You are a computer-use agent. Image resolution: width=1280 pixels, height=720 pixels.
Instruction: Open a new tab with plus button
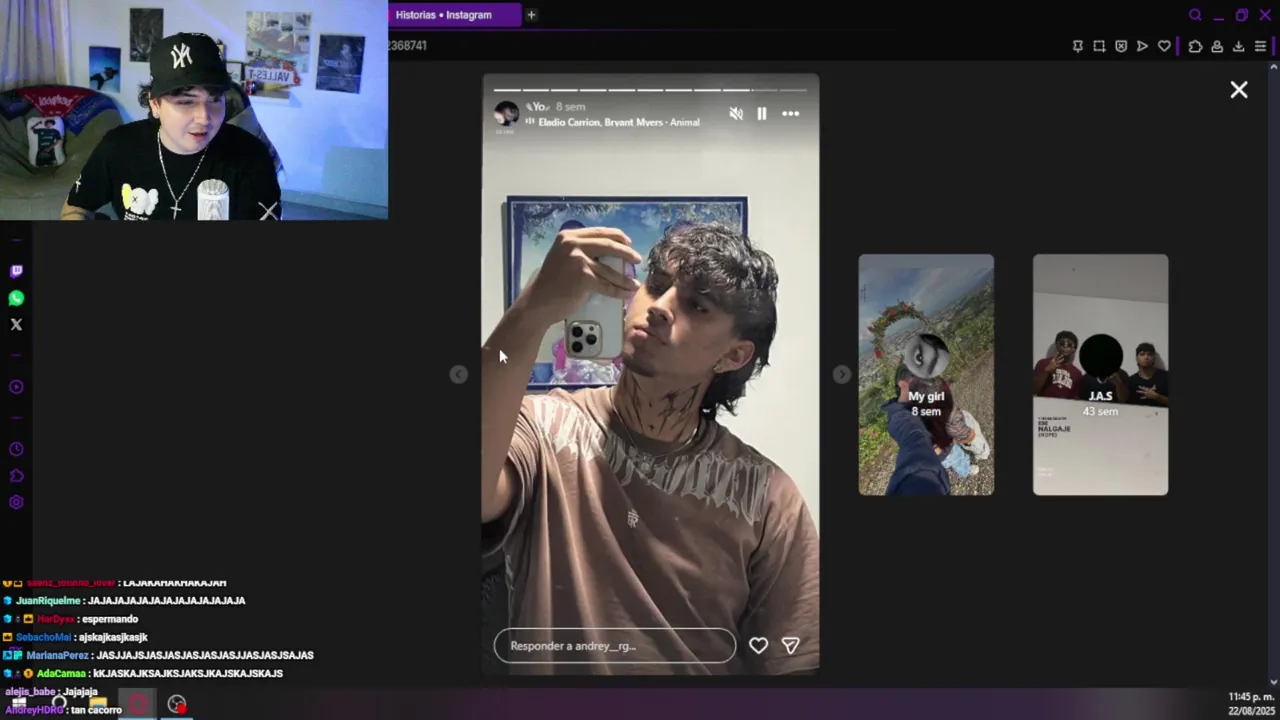pos(531,15)
